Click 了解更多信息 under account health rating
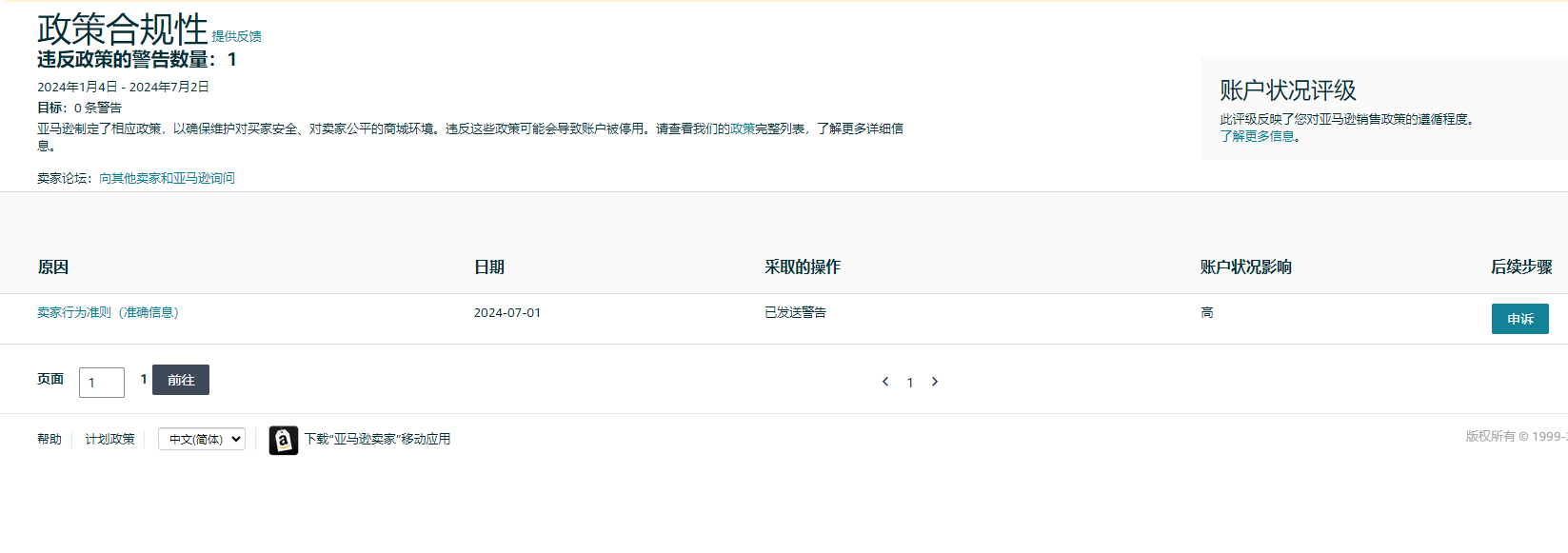This screenshot has height=553, width=1568. [1257, 136]
